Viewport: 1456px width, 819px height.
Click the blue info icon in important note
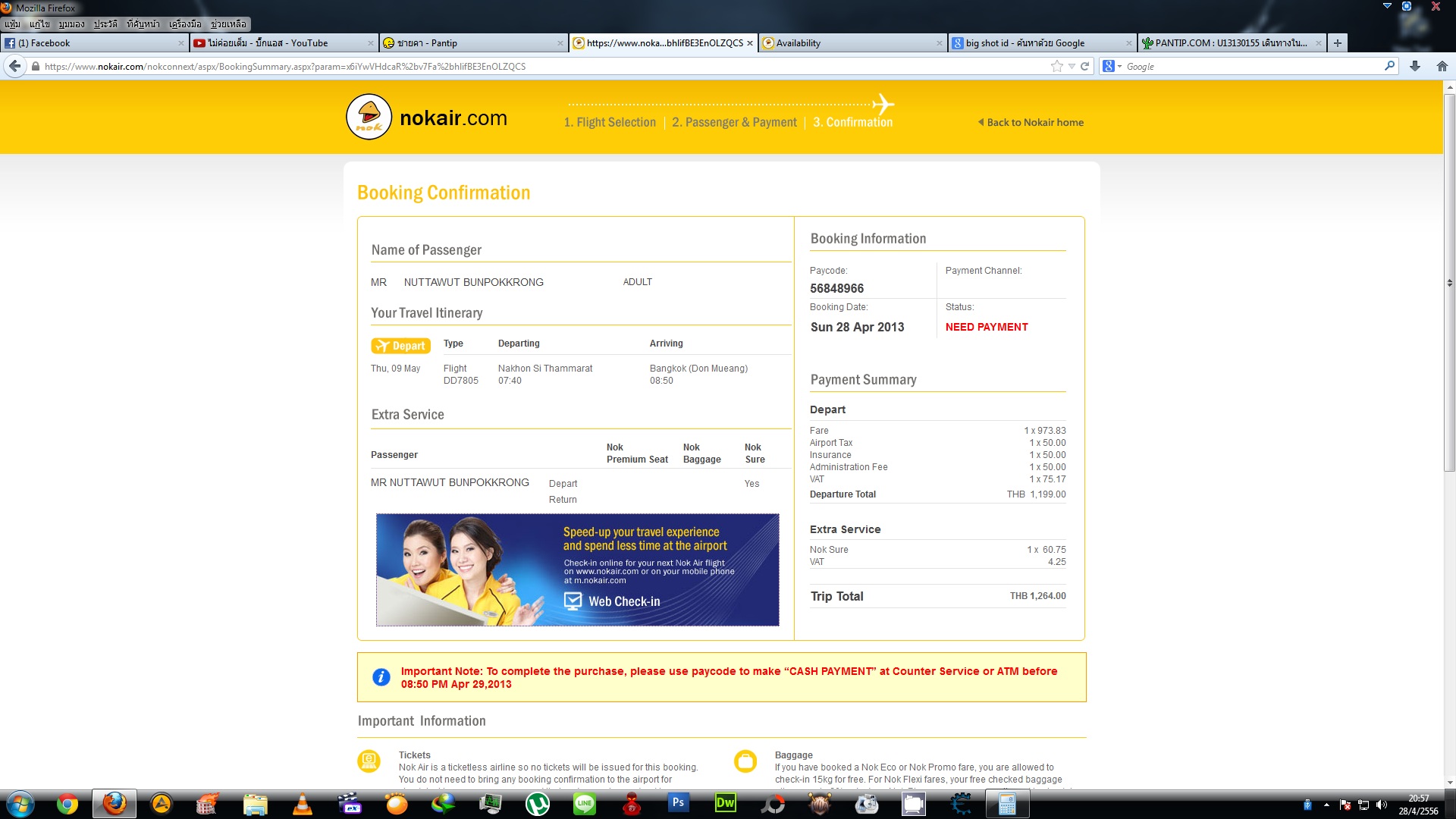381,677
